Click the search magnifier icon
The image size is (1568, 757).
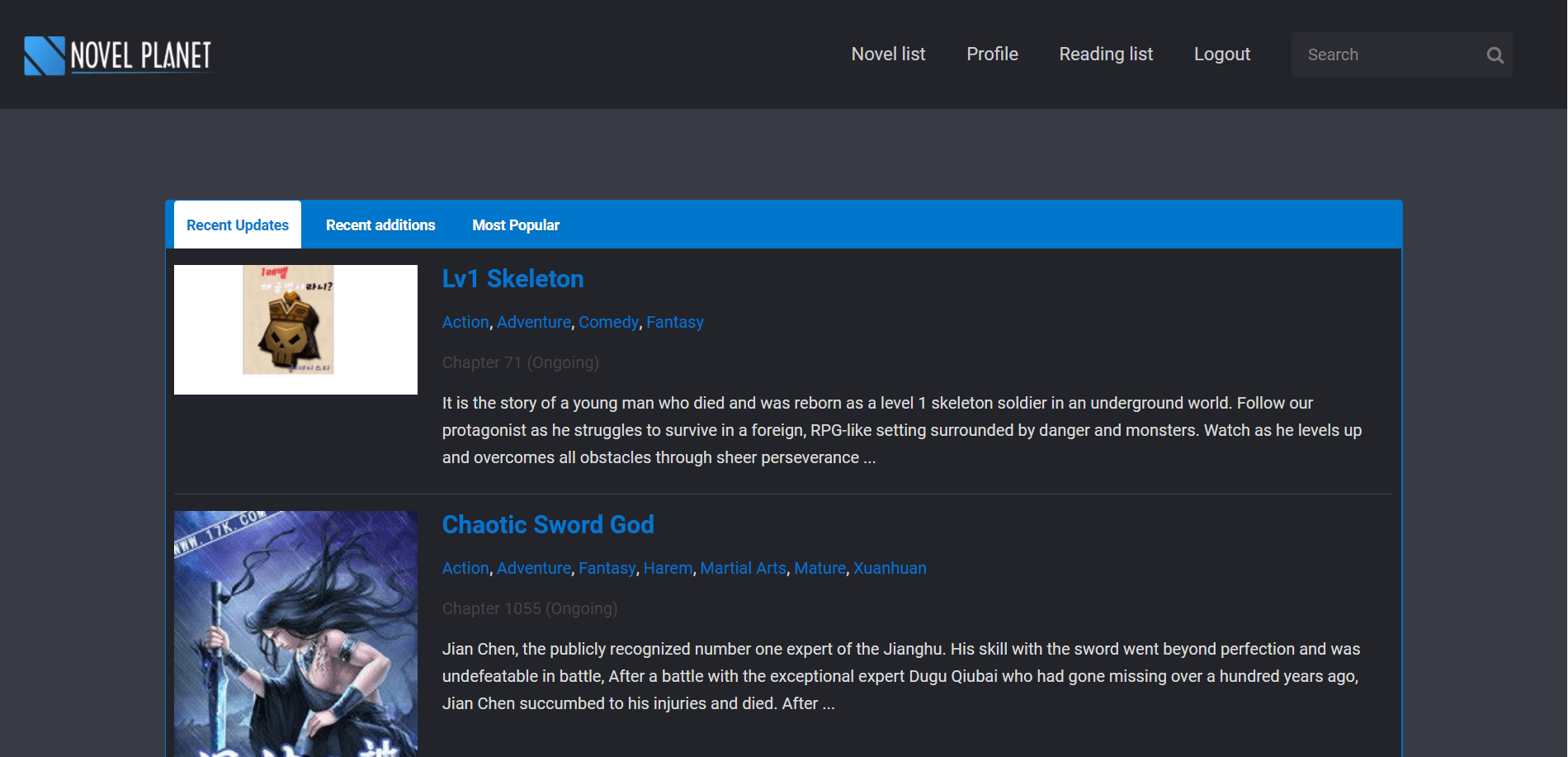[1495, 55]
